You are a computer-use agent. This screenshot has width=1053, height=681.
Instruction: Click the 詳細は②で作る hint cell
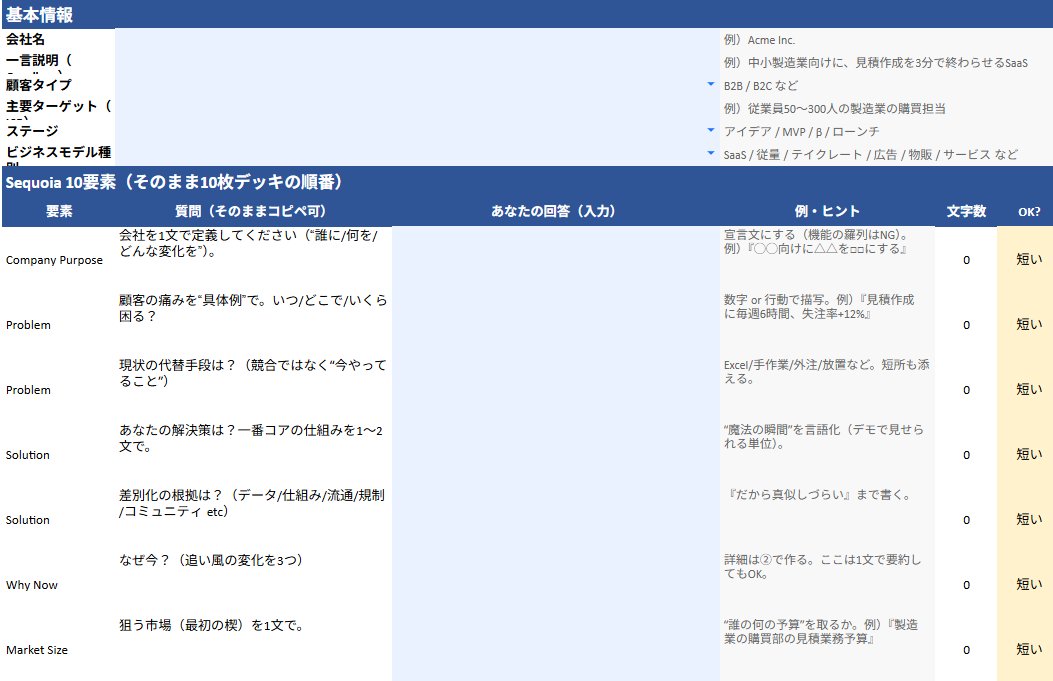click(x=827, y=585)
